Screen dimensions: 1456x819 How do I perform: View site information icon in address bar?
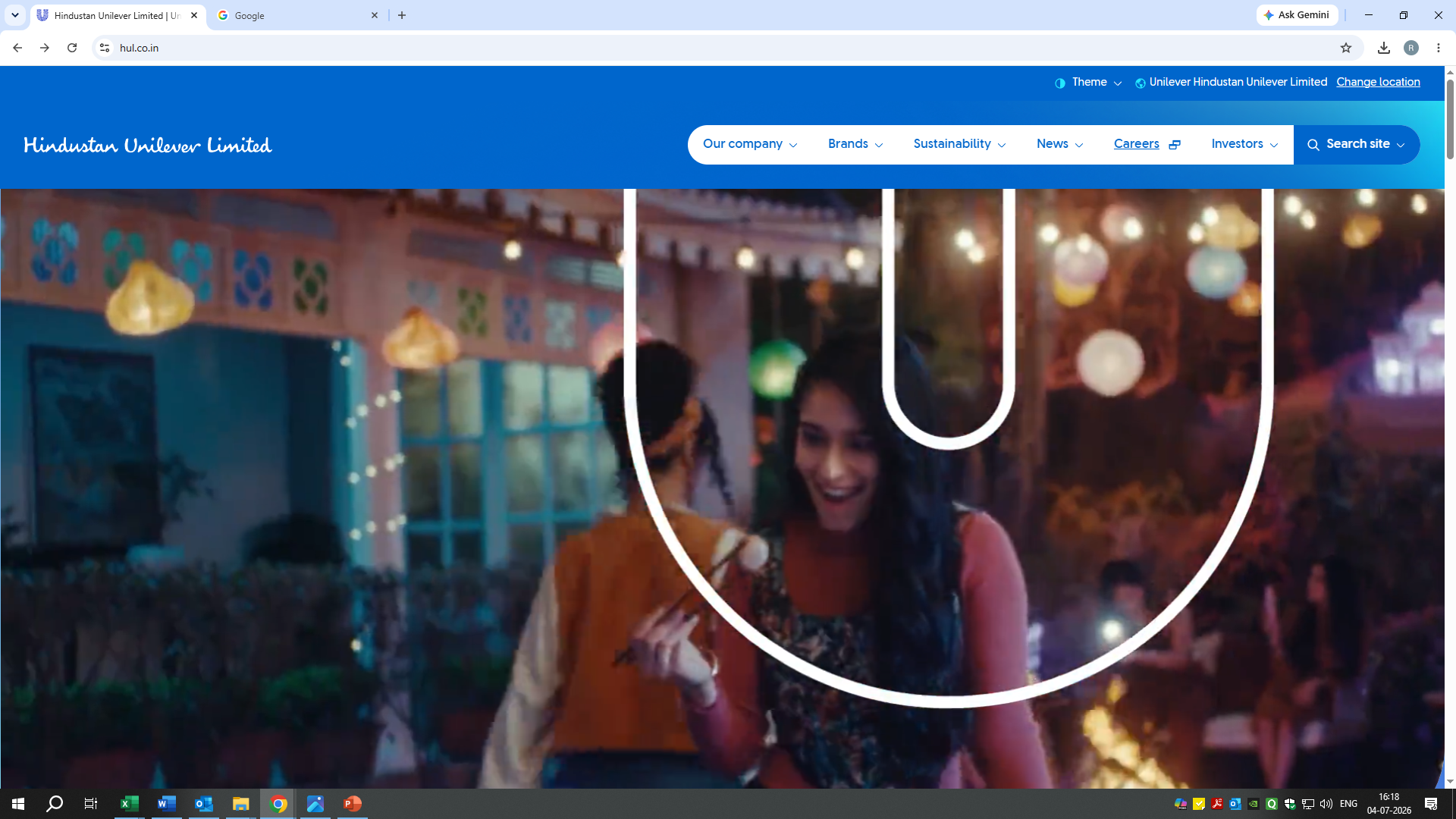(105, 48)
